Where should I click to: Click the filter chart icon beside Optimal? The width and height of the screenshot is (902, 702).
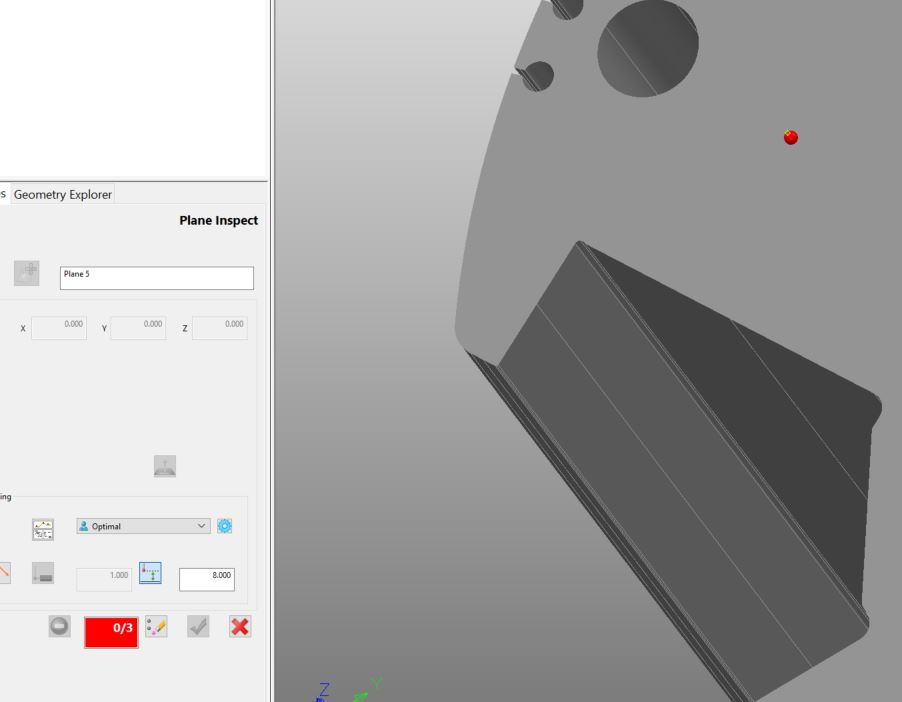(43, 529)
